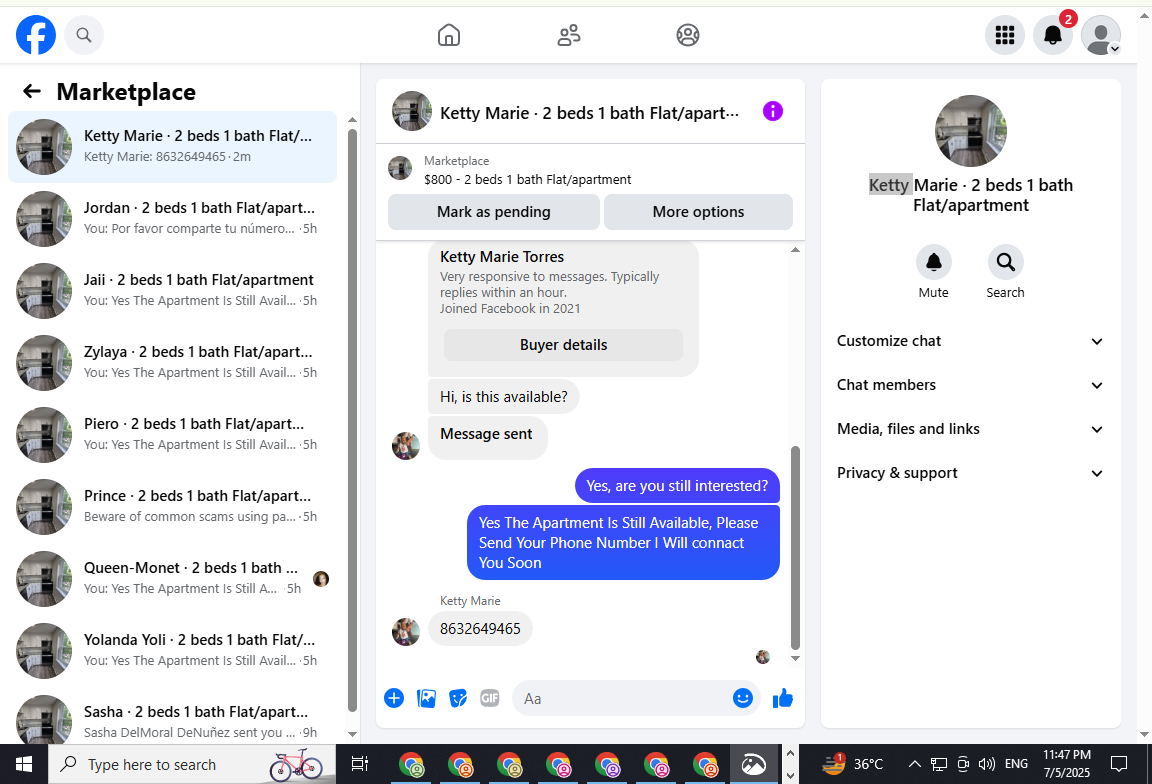Image resolution: width=1152 pixels, height=784 pixels.
Task: Expand Media, files and links section
Action: [x=970, y=429]
